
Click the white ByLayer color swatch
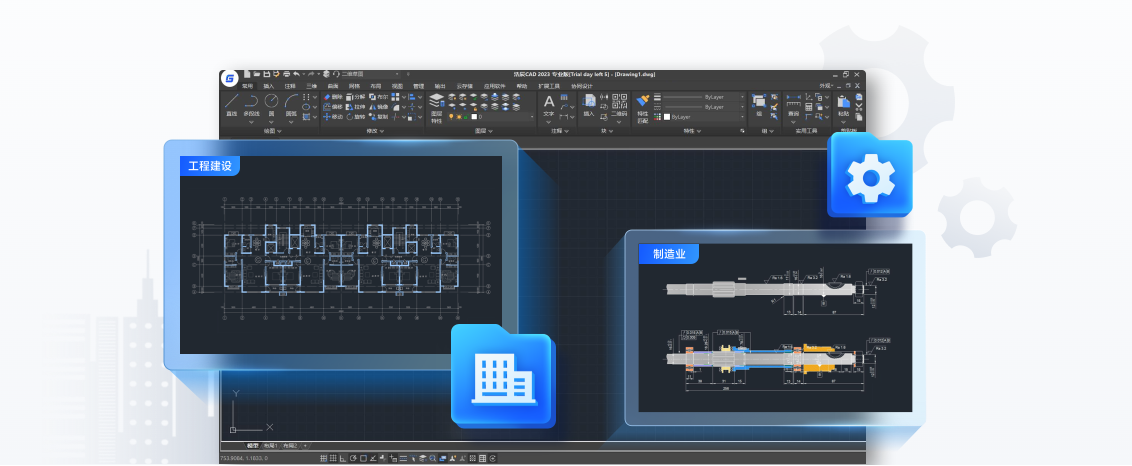pyautogui.click(x=666, y=117)
